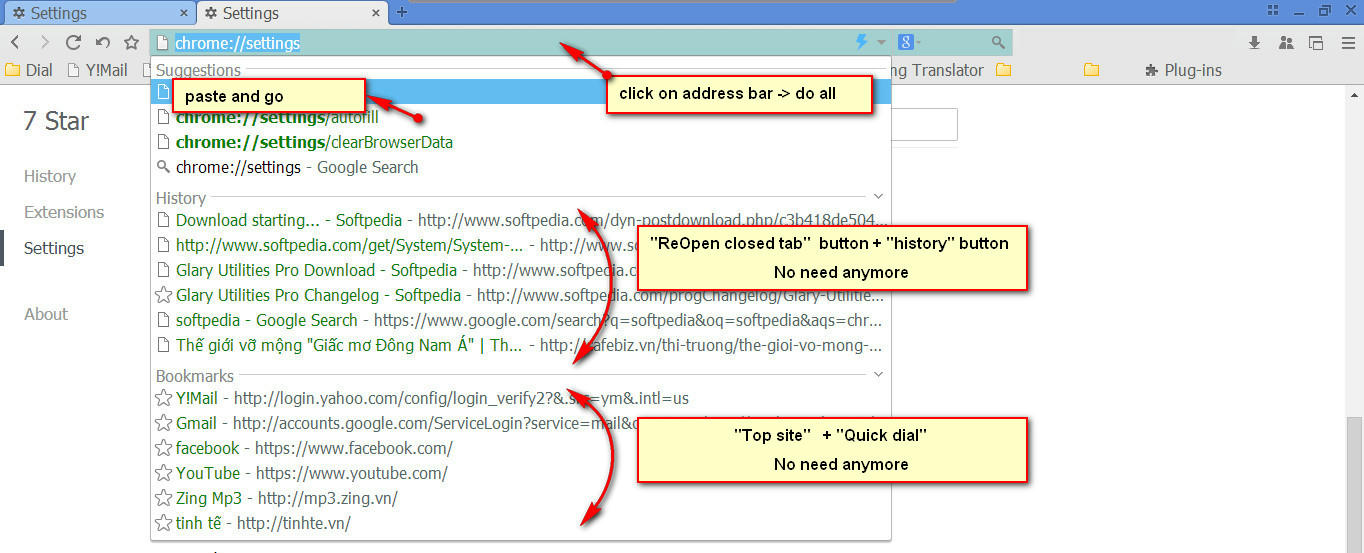Open the users/people icon in toolbar
This screenshot has height=553, width=1364.
pyautogui.click(x=1286, y=42)
